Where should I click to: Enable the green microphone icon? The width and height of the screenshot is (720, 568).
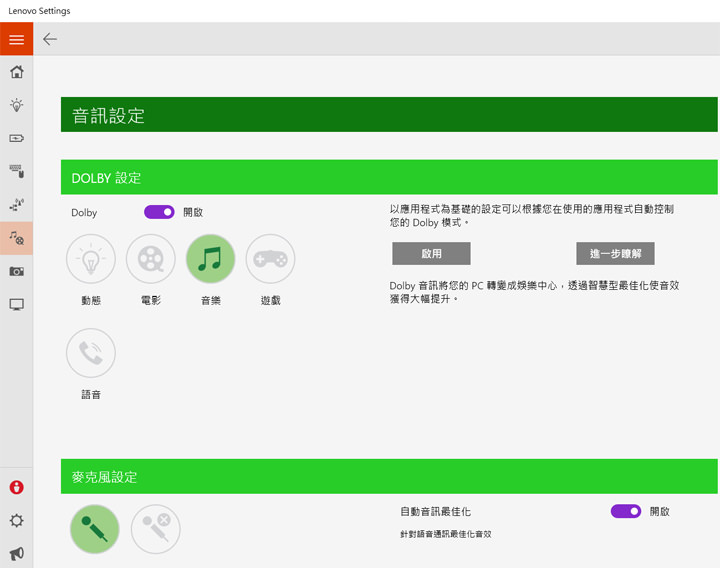(x=95, y=529)
